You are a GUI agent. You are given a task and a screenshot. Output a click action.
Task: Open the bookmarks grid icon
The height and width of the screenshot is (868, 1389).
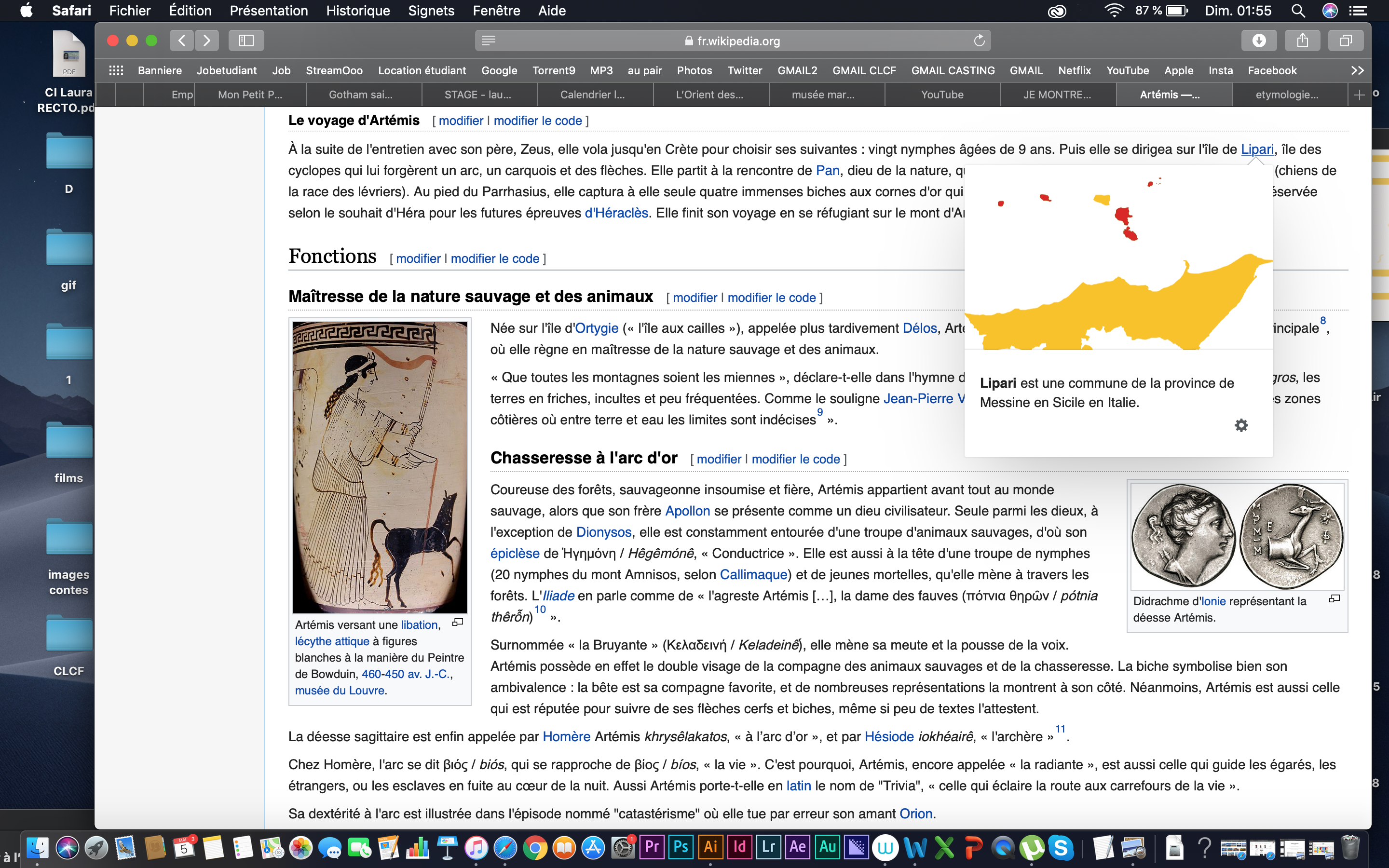tap(116, 70)
